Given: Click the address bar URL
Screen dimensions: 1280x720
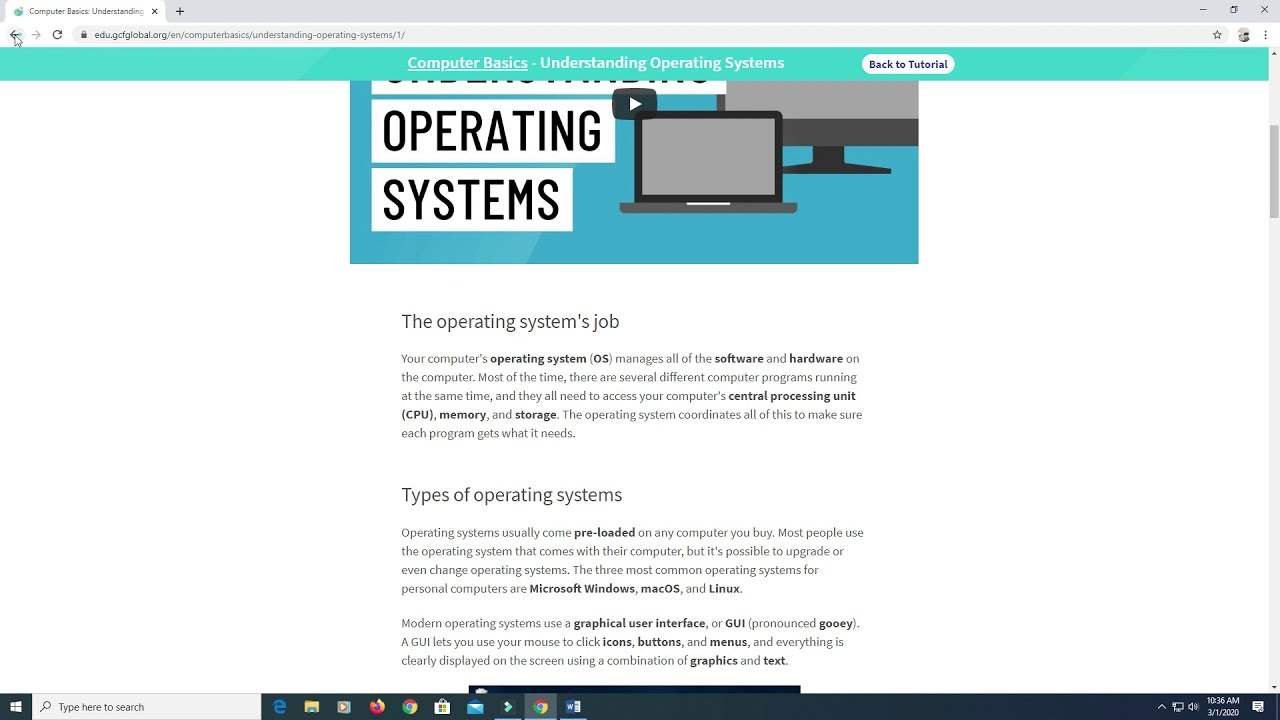Looking at the screenshot, I should coord(250,35).
